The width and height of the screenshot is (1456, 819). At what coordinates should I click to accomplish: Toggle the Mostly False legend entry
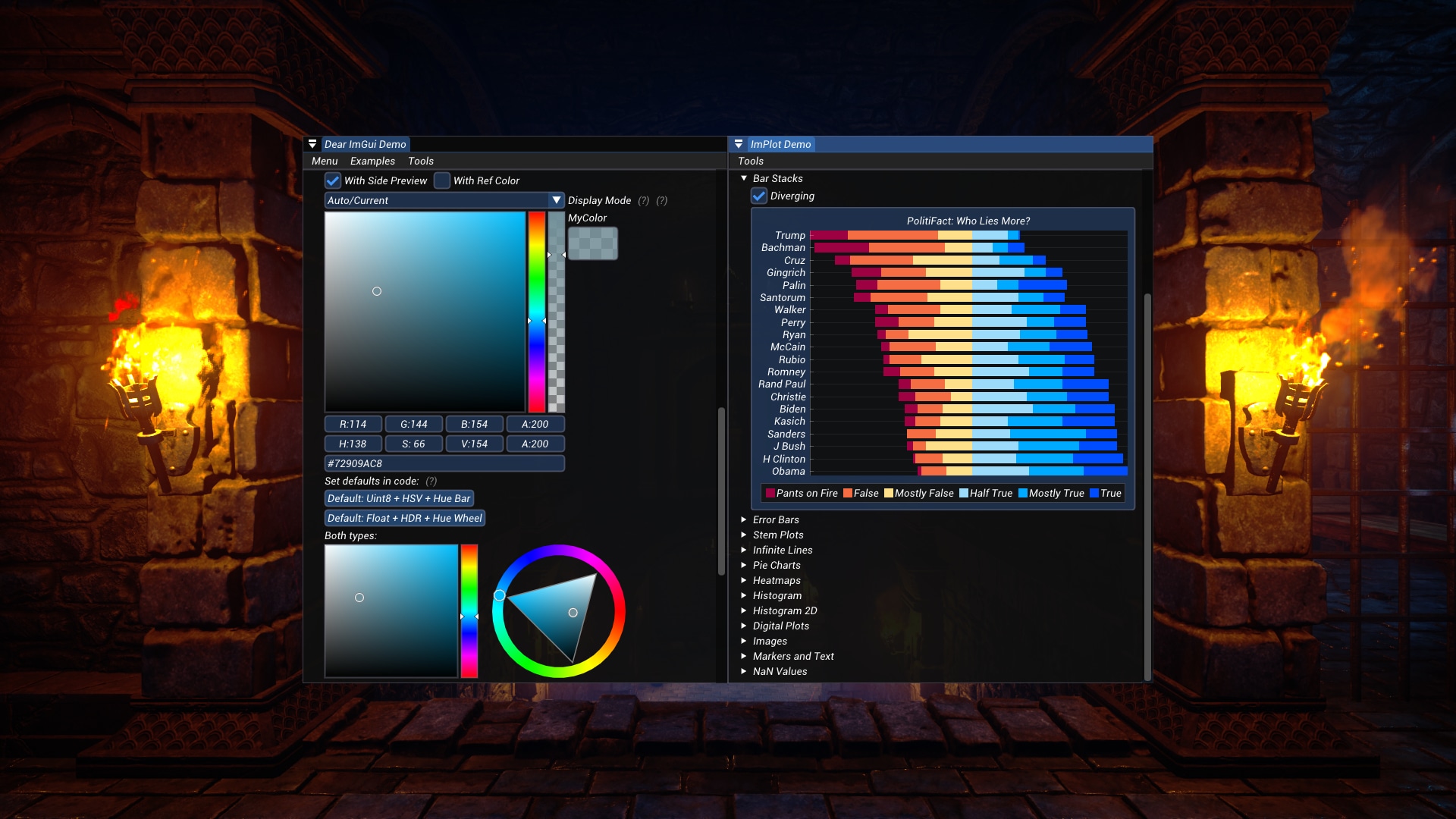(x=919, y=493)
